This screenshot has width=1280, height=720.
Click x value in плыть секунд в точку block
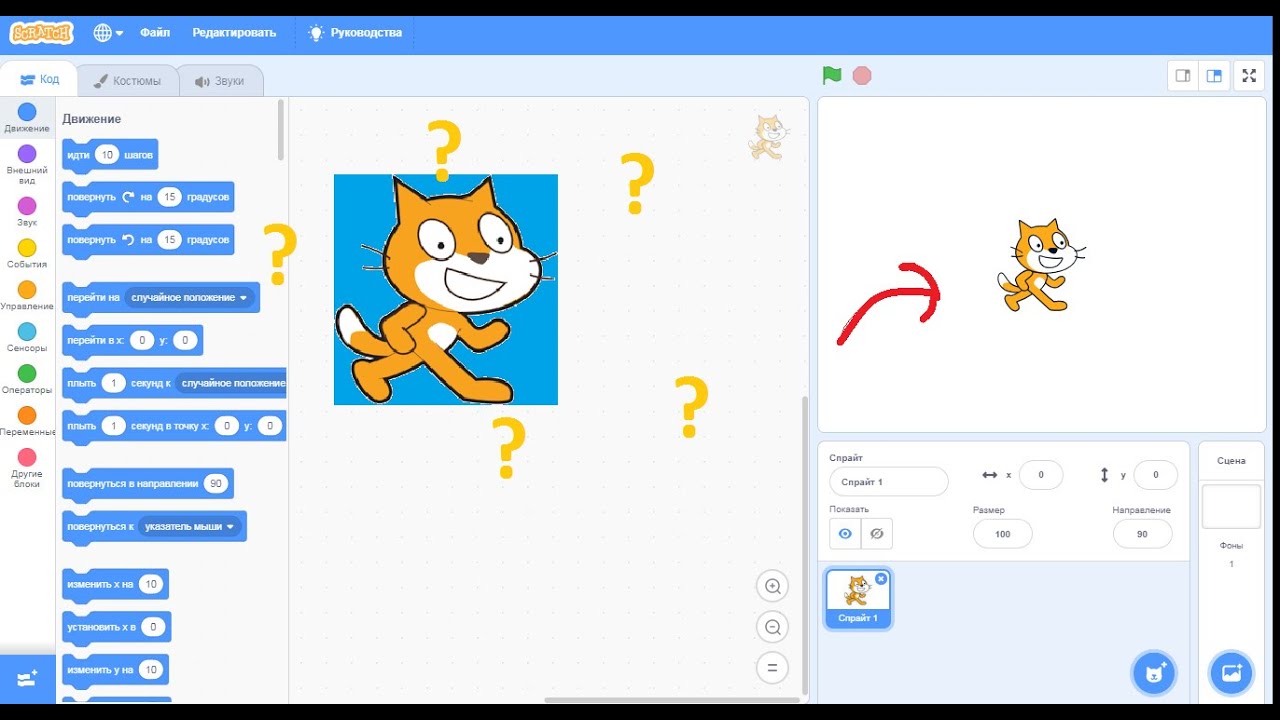click(227, 426)
